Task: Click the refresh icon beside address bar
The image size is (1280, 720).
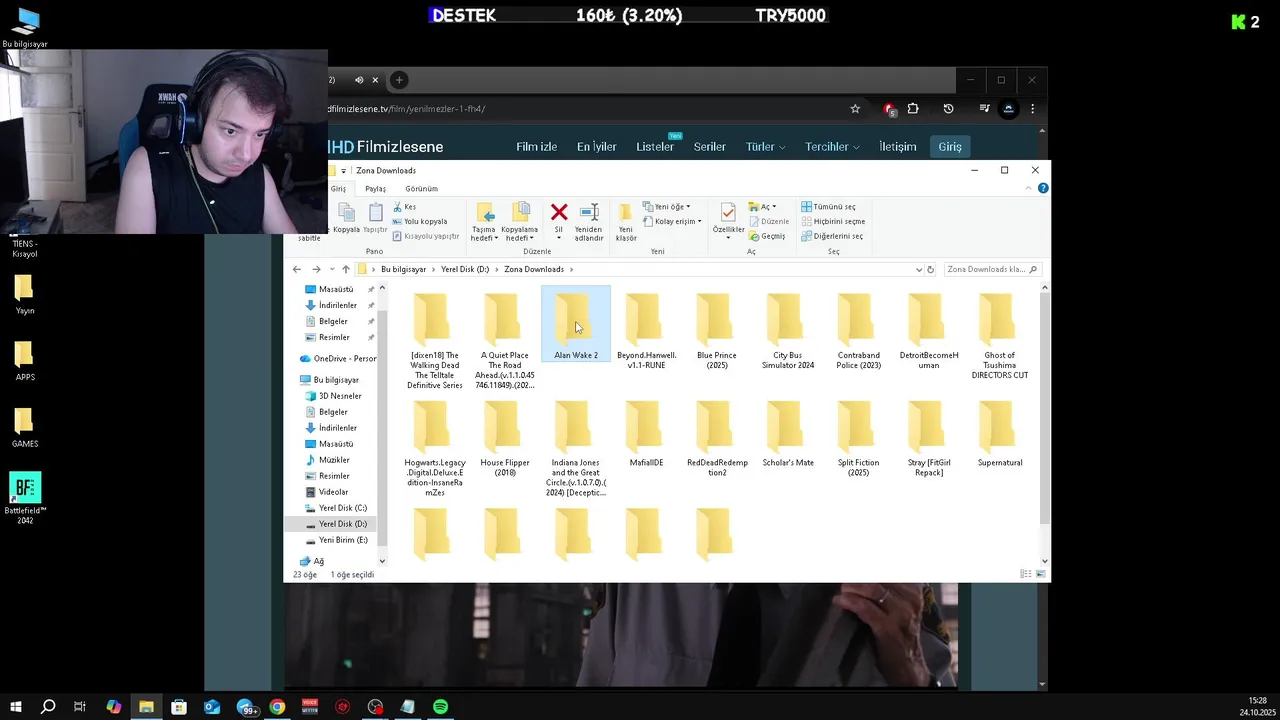Action: (930, 269)
